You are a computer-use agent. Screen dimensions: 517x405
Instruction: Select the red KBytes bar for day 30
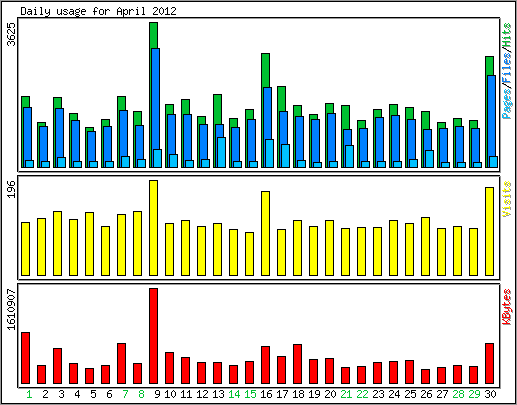(489, 363)
